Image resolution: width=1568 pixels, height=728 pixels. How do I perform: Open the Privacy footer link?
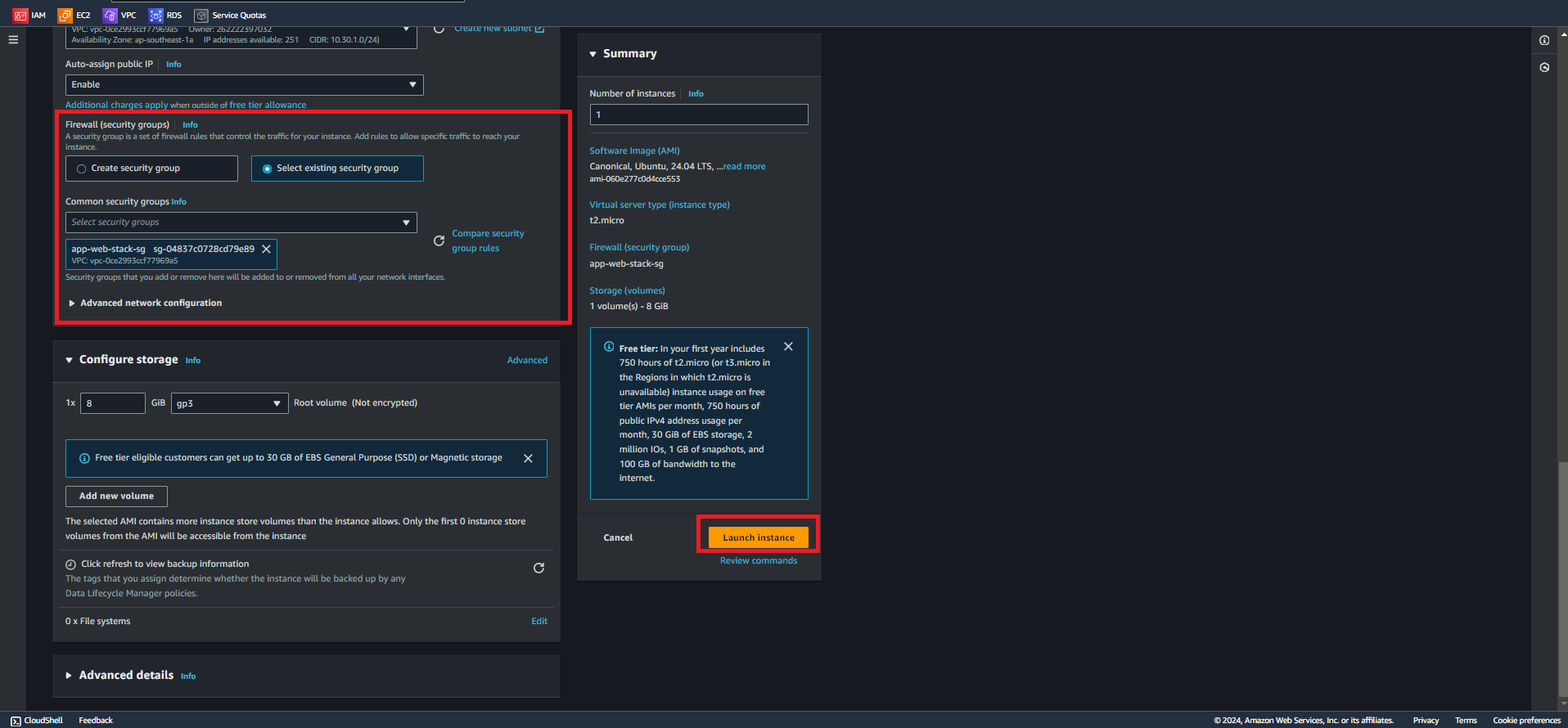click(1426, 721)
